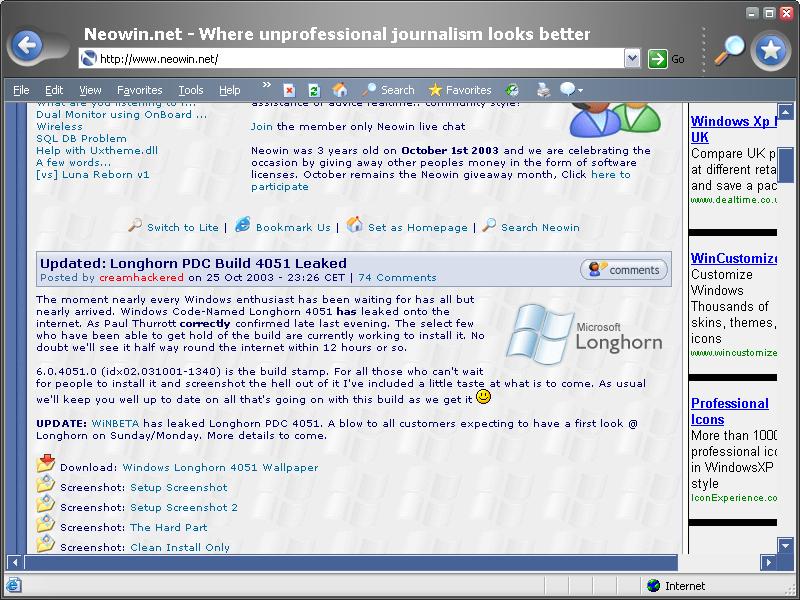Open the Edit menu

point(54,90)
